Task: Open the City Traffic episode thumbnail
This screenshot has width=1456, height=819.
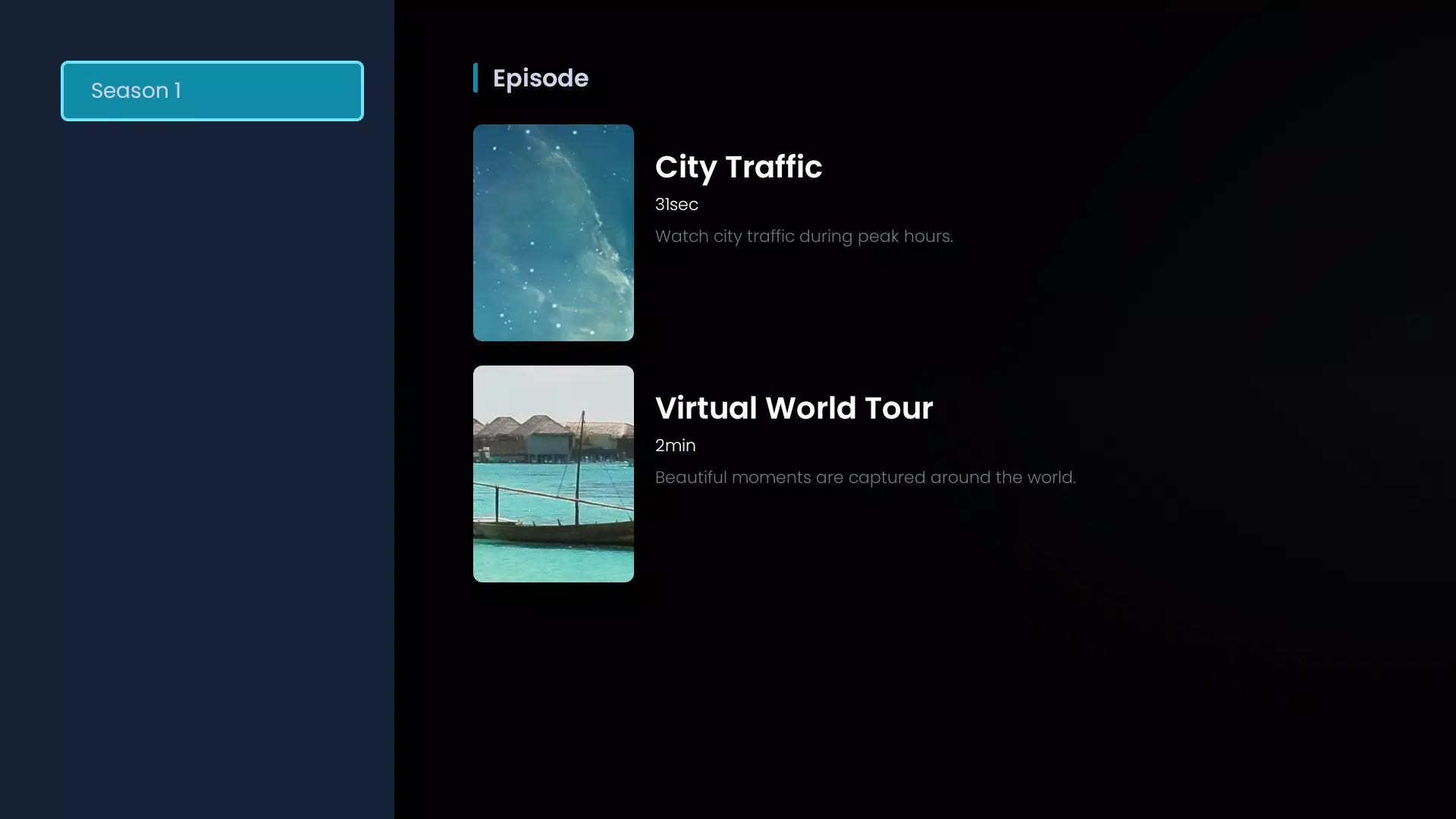Action: (554, 233)
